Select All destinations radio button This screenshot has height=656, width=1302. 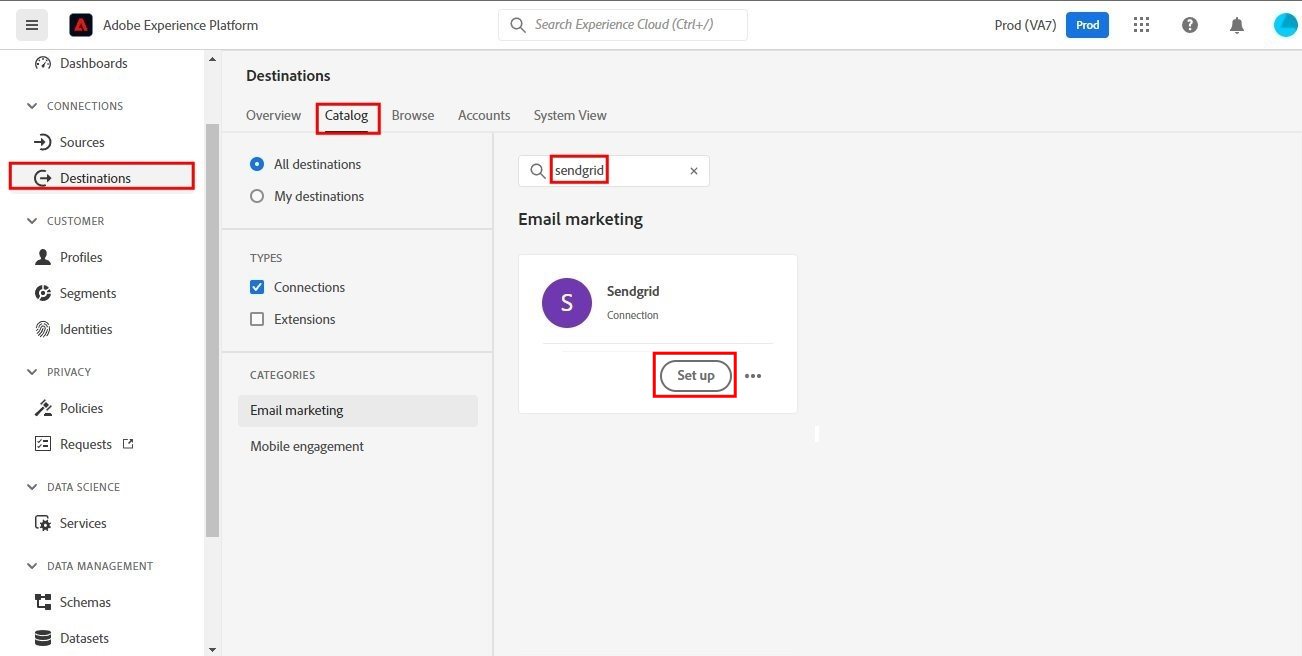tap(257, 164)
